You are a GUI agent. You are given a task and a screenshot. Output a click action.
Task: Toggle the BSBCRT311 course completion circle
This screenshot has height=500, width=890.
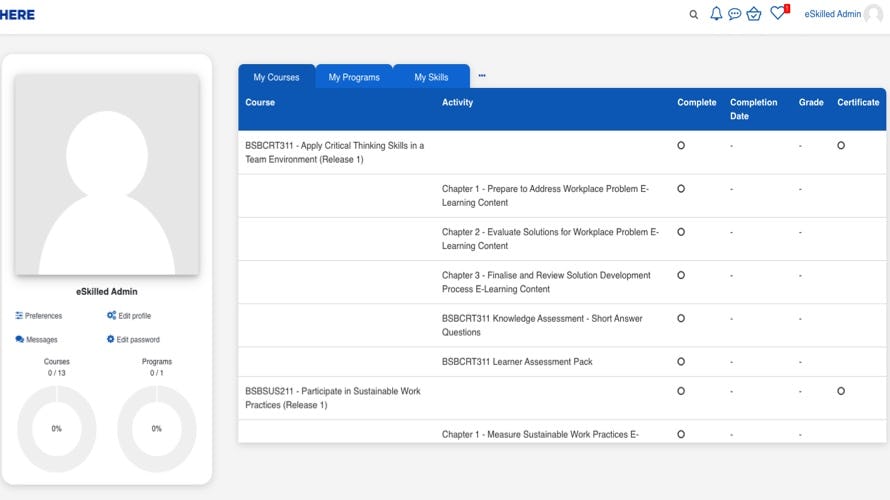[x=681, y=145]
